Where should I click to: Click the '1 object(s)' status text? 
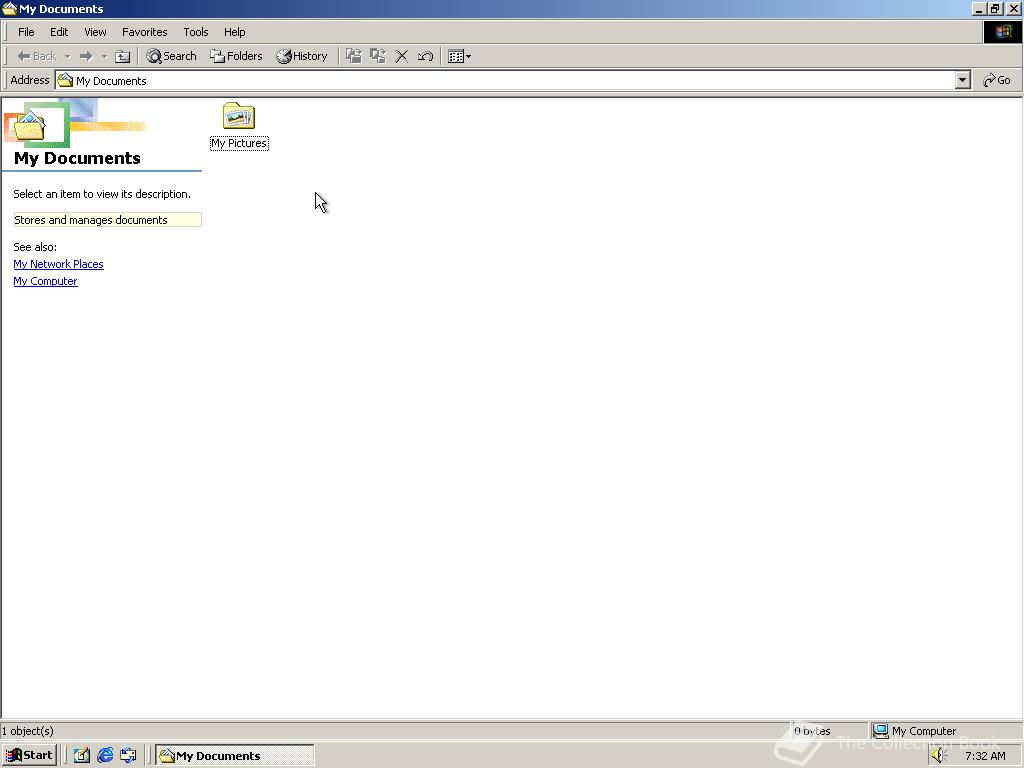pyautogui.click(x=28, y=731)
